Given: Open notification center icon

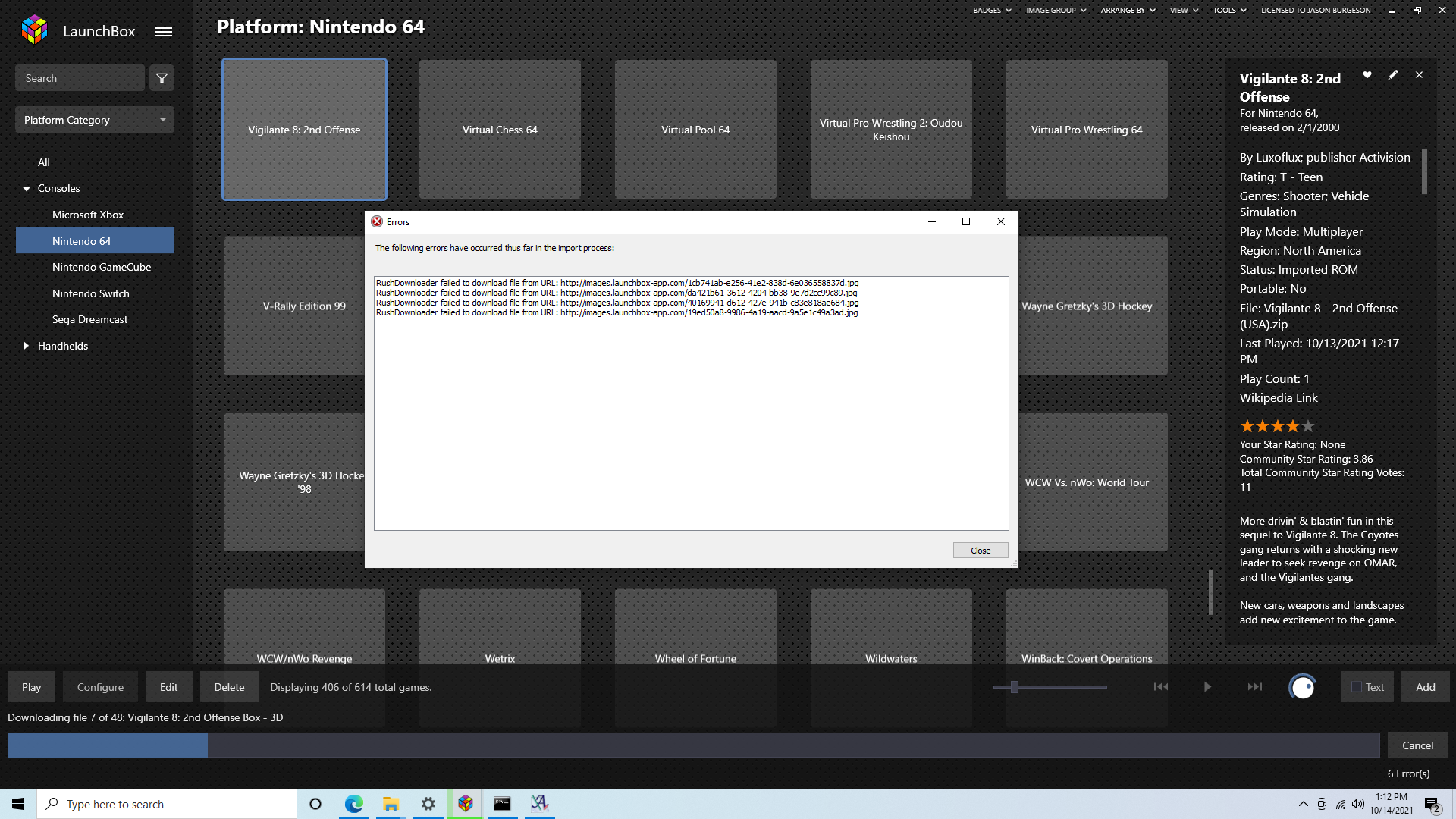Looking at the screenshot, I should tap(1432, 804).
